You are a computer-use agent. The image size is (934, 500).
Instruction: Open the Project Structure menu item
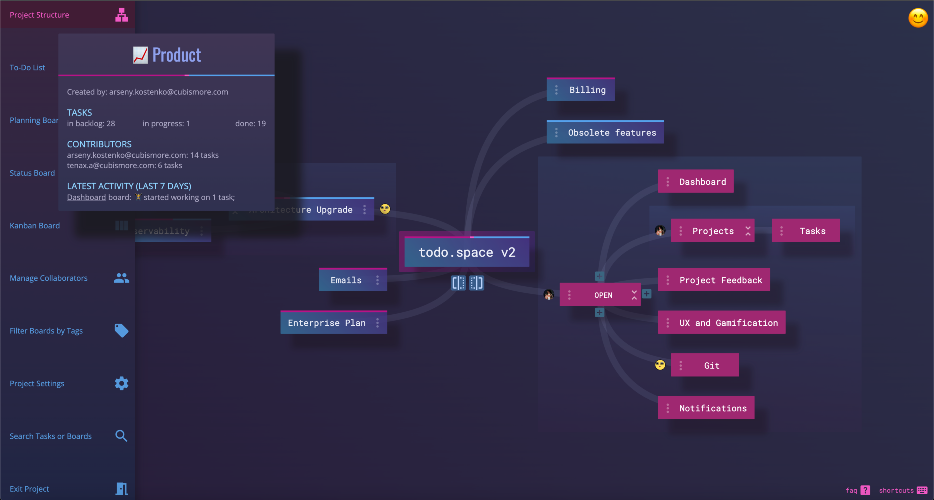point(67,15)
